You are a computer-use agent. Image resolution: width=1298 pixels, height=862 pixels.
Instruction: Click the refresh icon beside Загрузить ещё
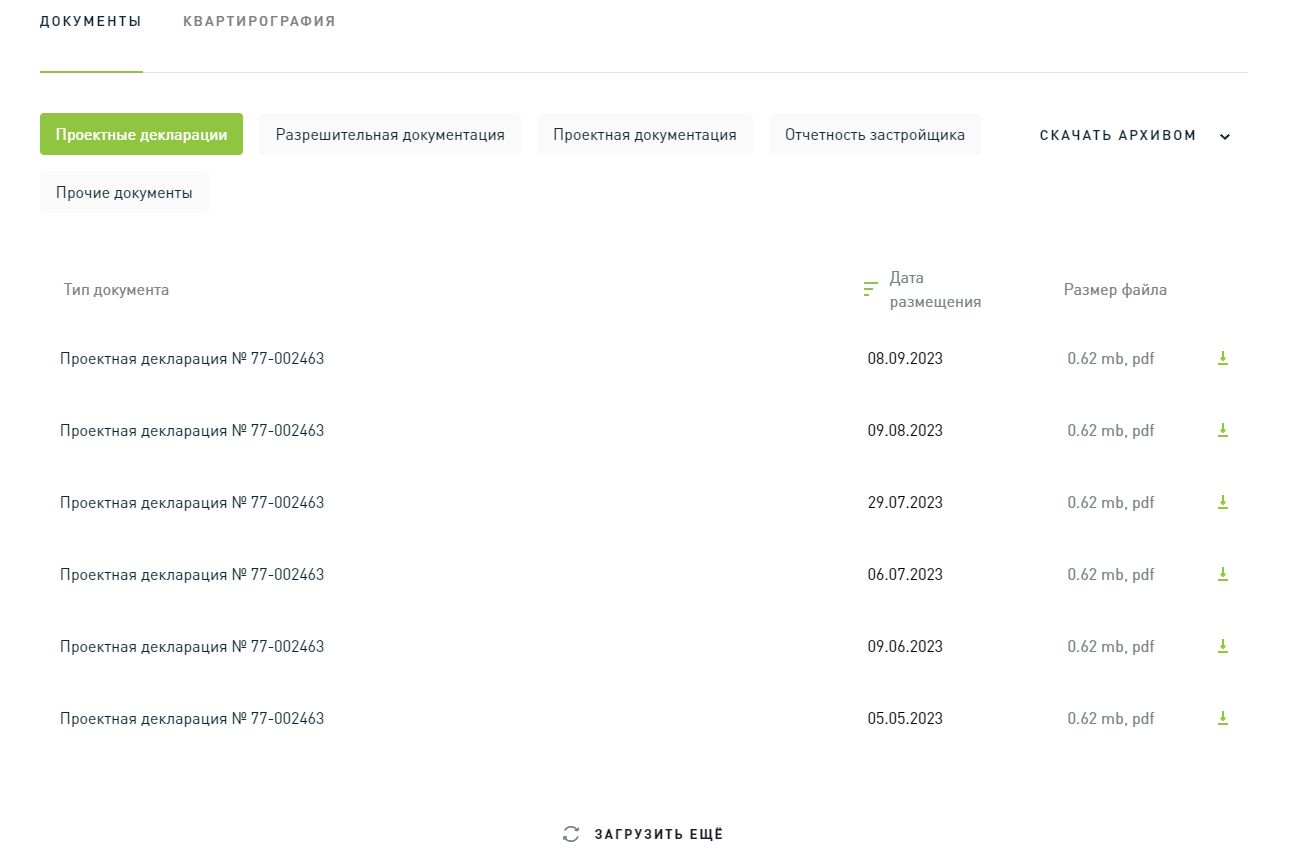571,834
